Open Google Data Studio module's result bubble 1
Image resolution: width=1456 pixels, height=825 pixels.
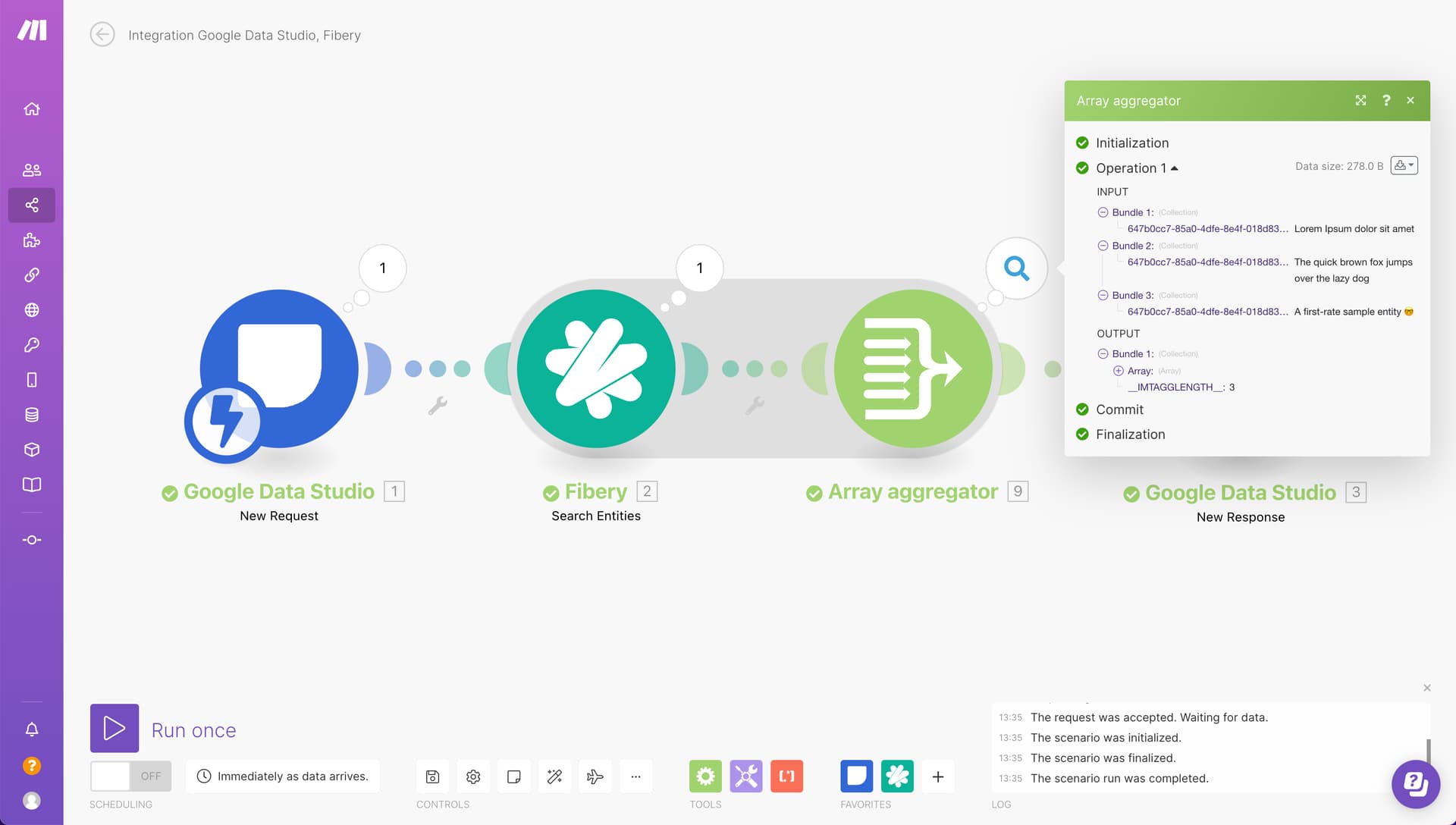point(382,268)
